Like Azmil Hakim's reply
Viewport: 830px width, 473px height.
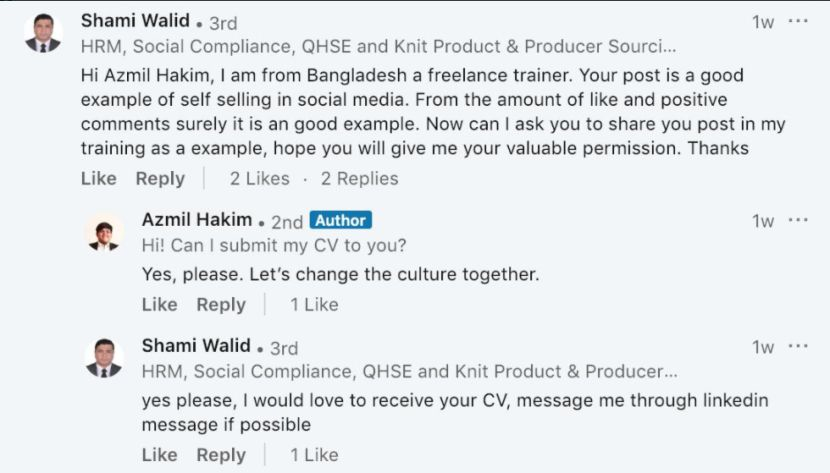[159, 304]
